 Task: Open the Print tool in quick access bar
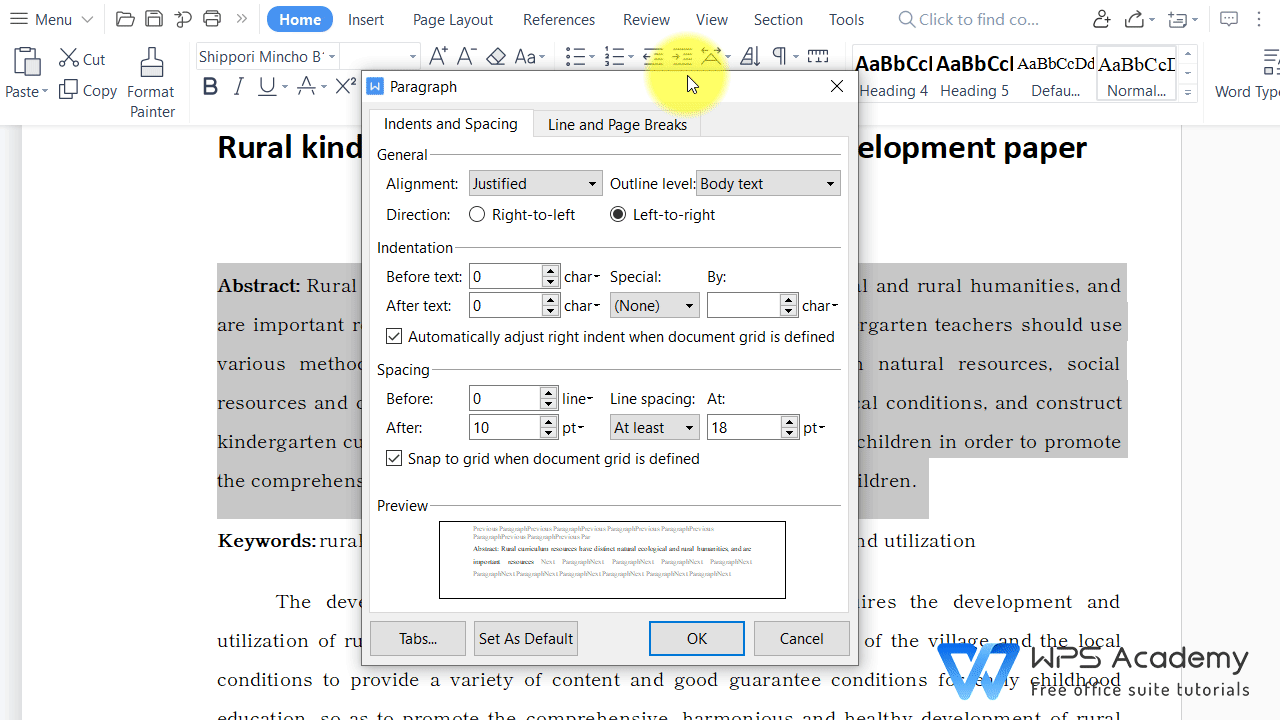coord(211,19)
